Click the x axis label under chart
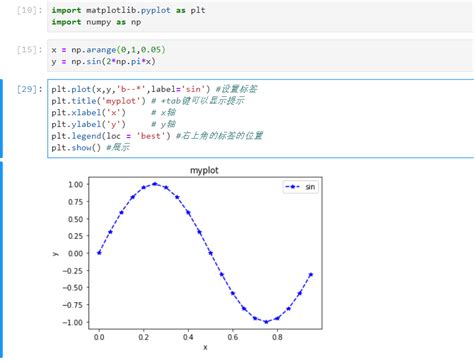Screen dimensions: 474x363 (x=205, y=347)
